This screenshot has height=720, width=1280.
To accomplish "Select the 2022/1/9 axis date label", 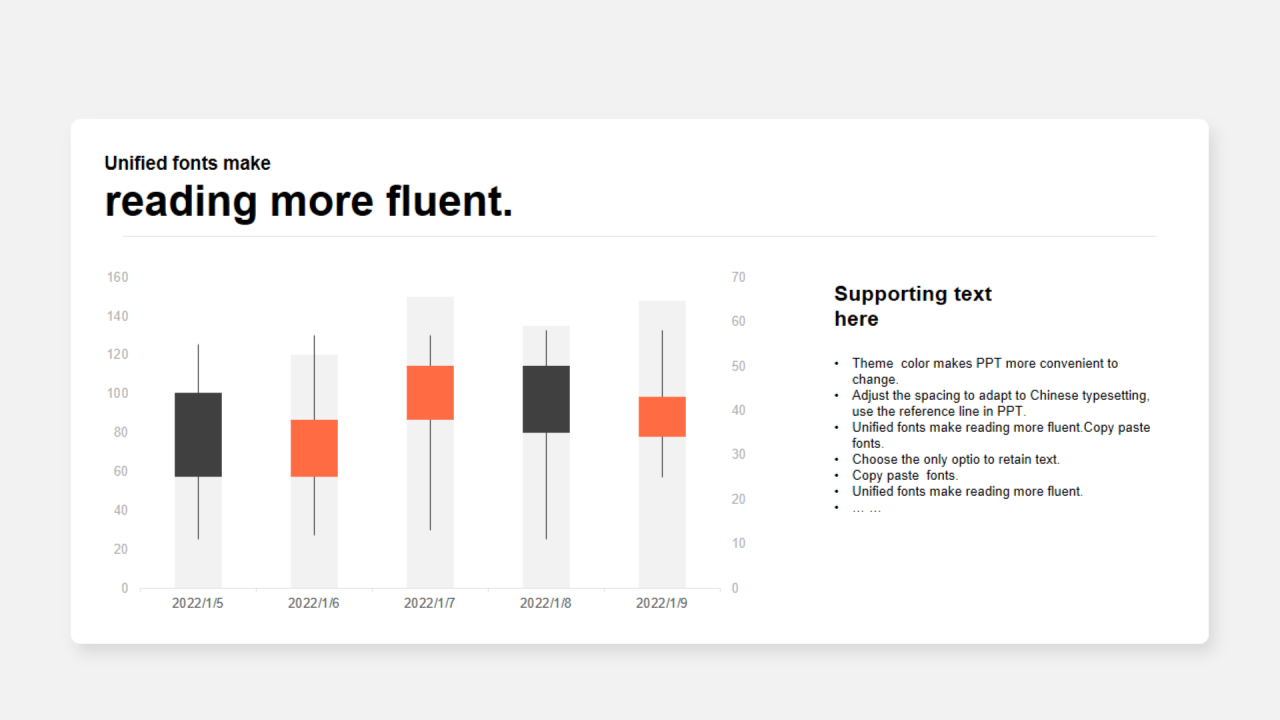I will pyautogui.click(x=662, y=603).
